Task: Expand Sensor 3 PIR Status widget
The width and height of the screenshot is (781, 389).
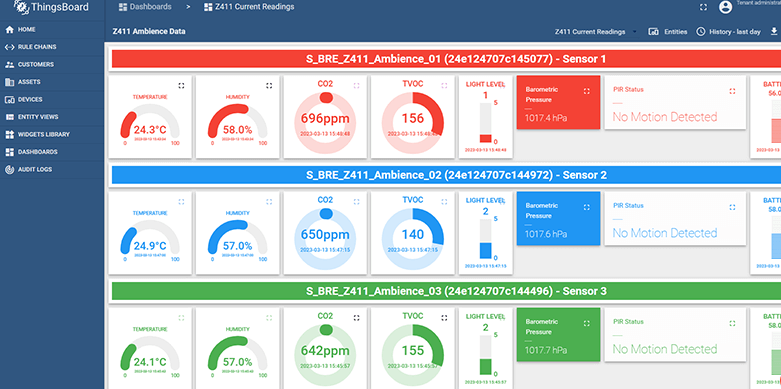Action: click(x=732, y=323)
